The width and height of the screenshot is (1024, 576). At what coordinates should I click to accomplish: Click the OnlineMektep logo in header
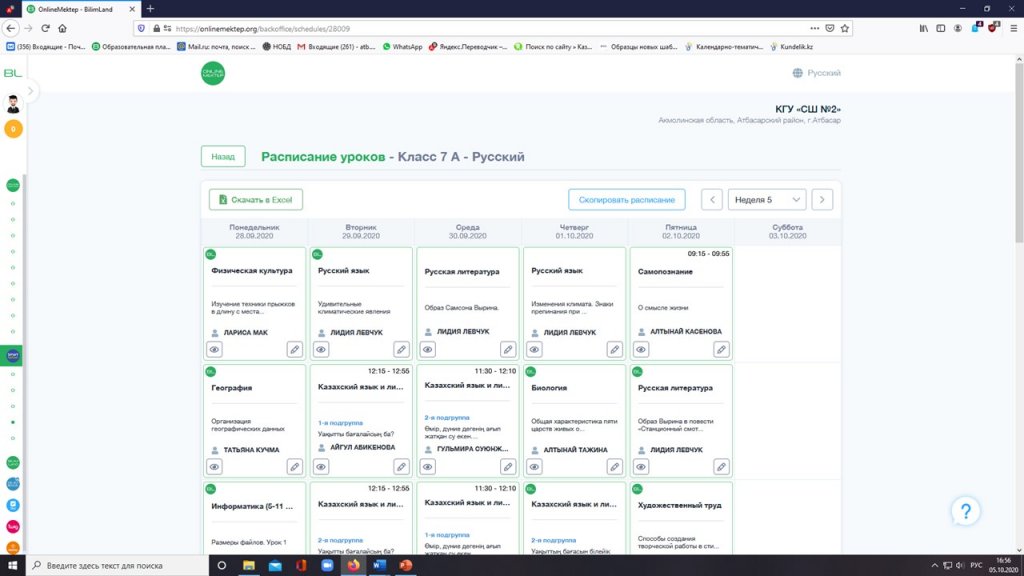[213, 73]
